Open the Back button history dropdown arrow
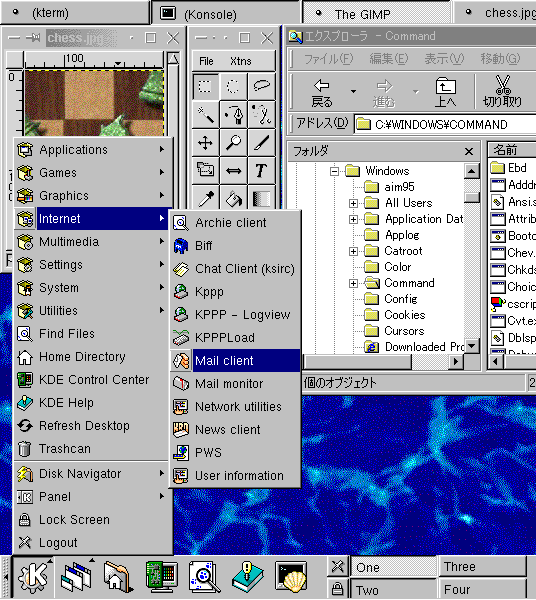This screenshot has width=536, height=600. coord(353,91)
